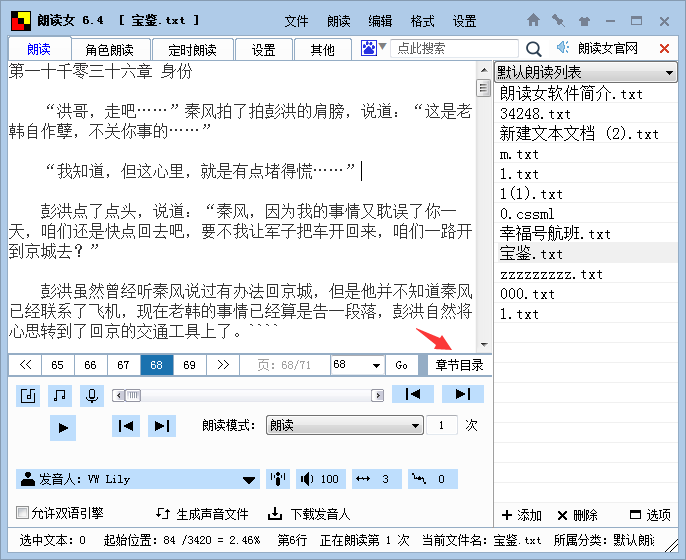686x560 pixels.
Task: Go to page 69
Action: [189, 364]
